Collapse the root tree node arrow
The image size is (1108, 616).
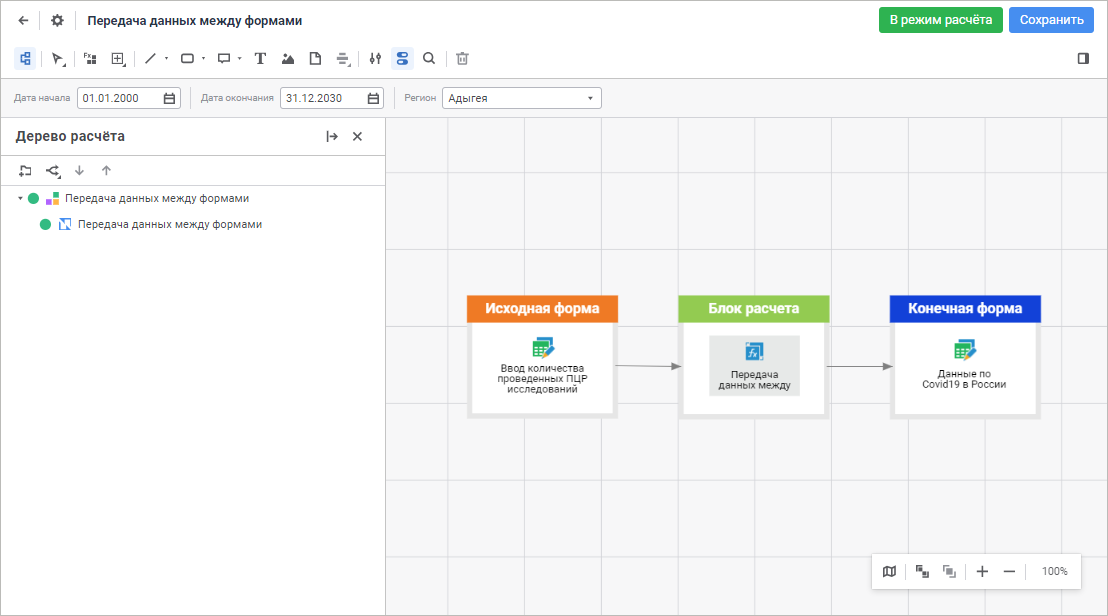(20, 198)
